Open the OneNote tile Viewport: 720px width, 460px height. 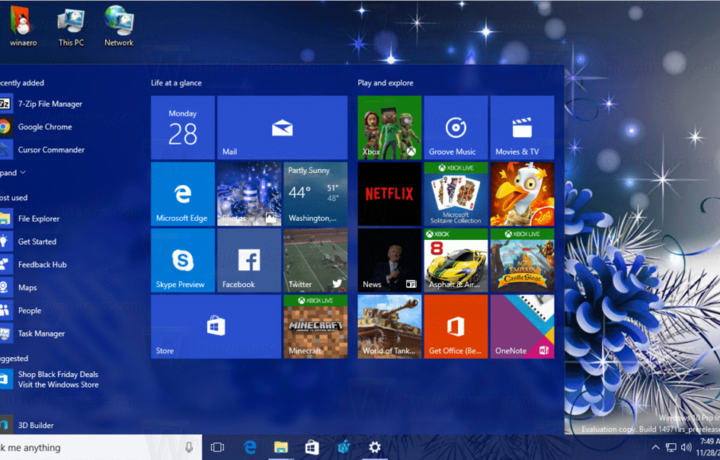coord(522,326)
